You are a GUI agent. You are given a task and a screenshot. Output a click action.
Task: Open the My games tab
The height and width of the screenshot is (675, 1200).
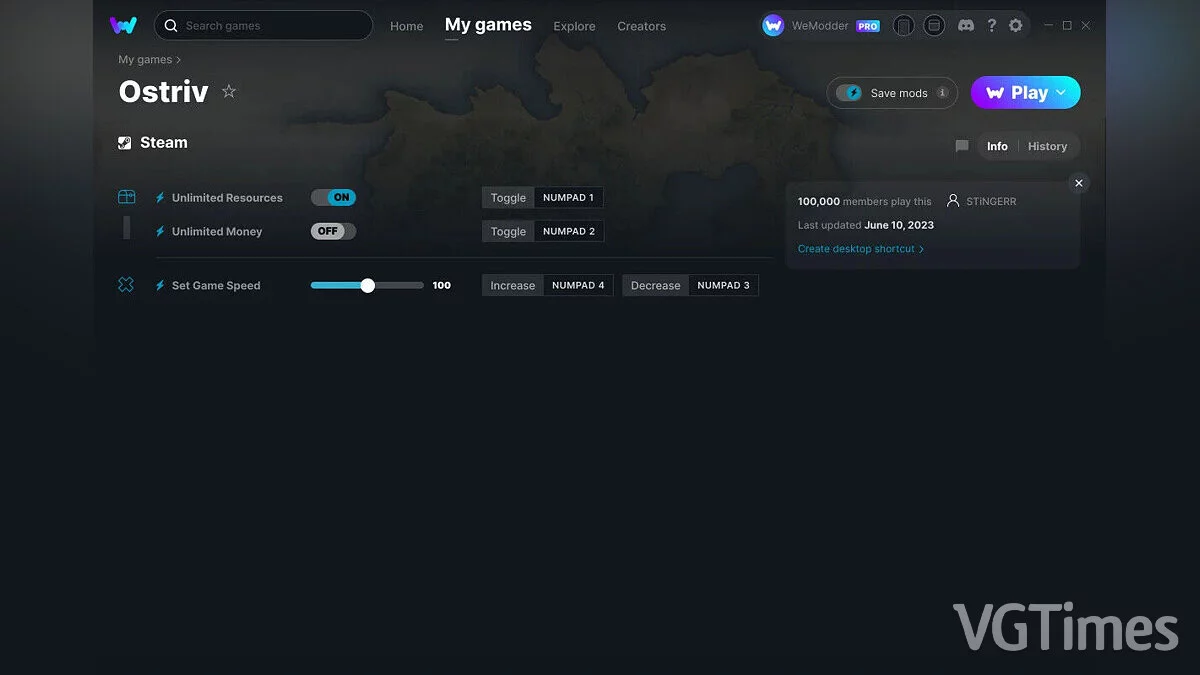(488, 25)
